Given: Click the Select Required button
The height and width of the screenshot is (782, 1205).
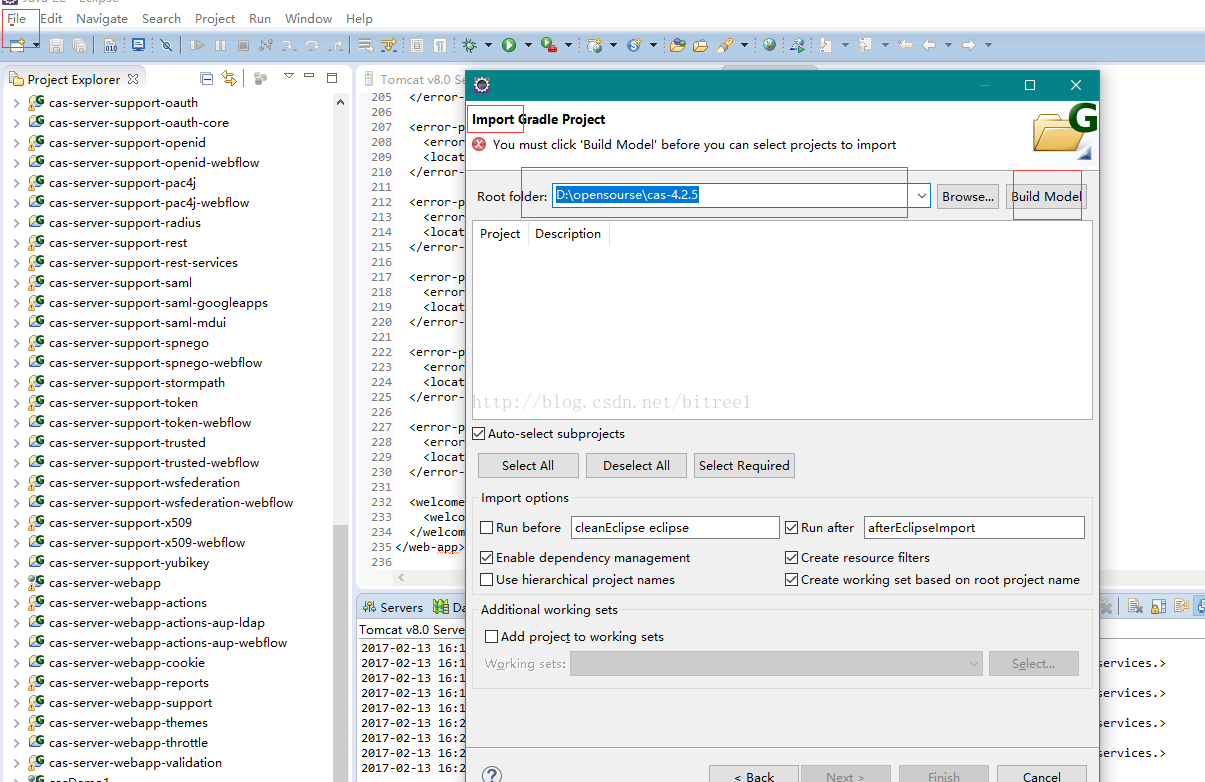Looking at the screenshot, I should point(744,465).
